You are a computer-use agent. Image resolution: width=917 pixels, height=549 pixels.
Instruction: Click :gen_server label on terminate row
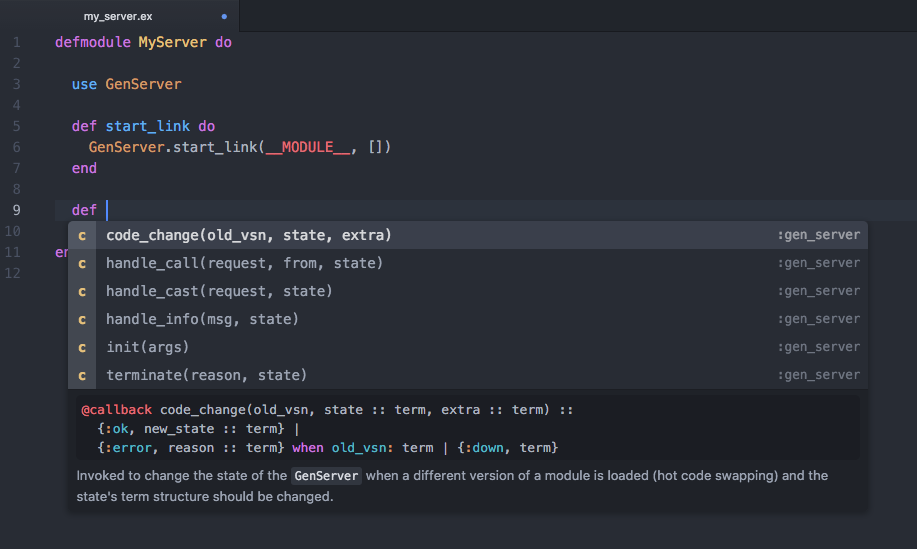819,375
